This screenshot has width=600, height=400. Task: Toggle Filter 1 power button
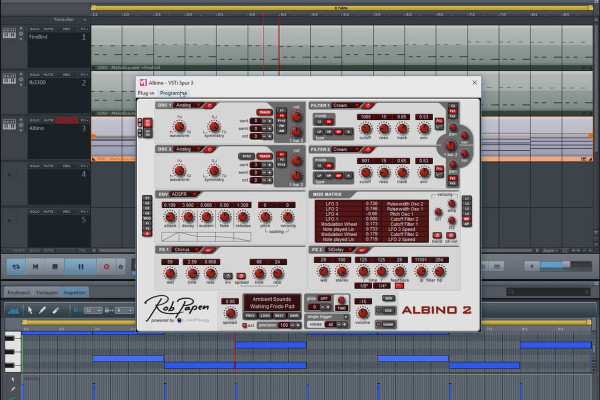coord(368,105)
